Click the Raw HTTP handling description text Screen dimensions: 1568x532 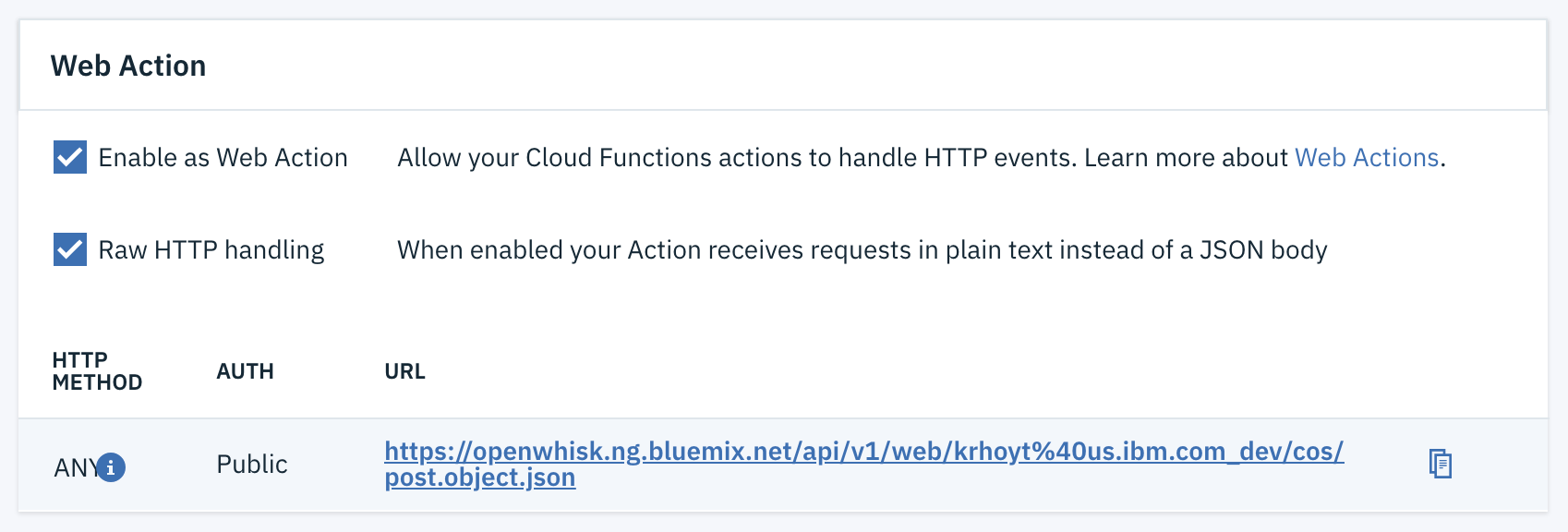click(x=862, y=250)
